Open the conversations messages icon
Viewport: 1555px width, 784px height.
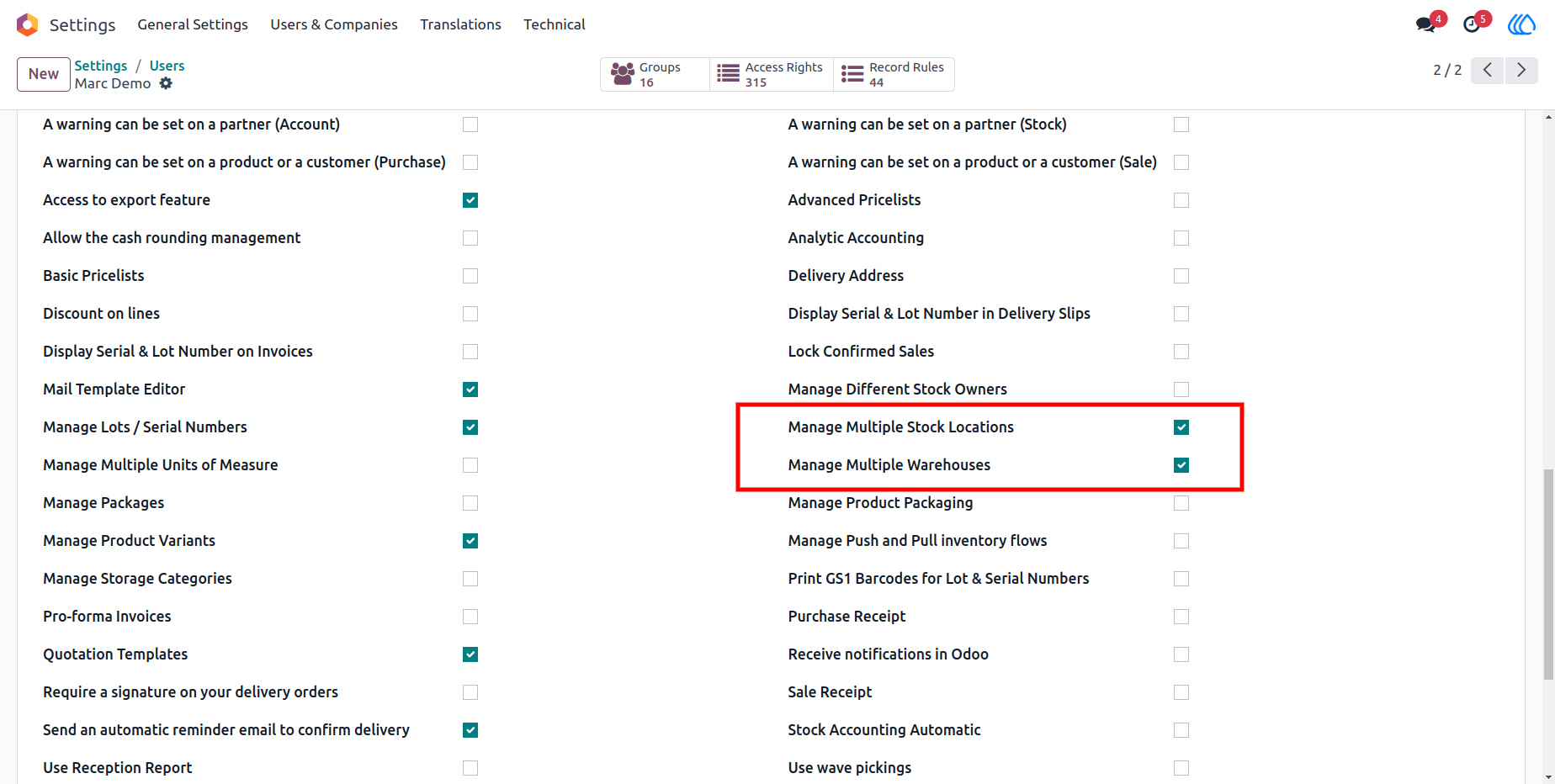click(x=1425, y=24)
